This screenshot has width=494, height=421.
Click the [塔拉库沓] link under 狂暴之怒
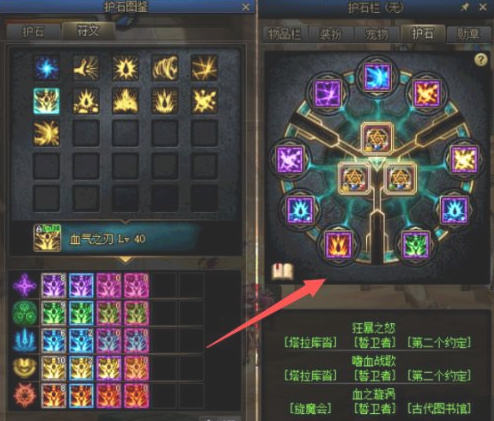(311, 343)
